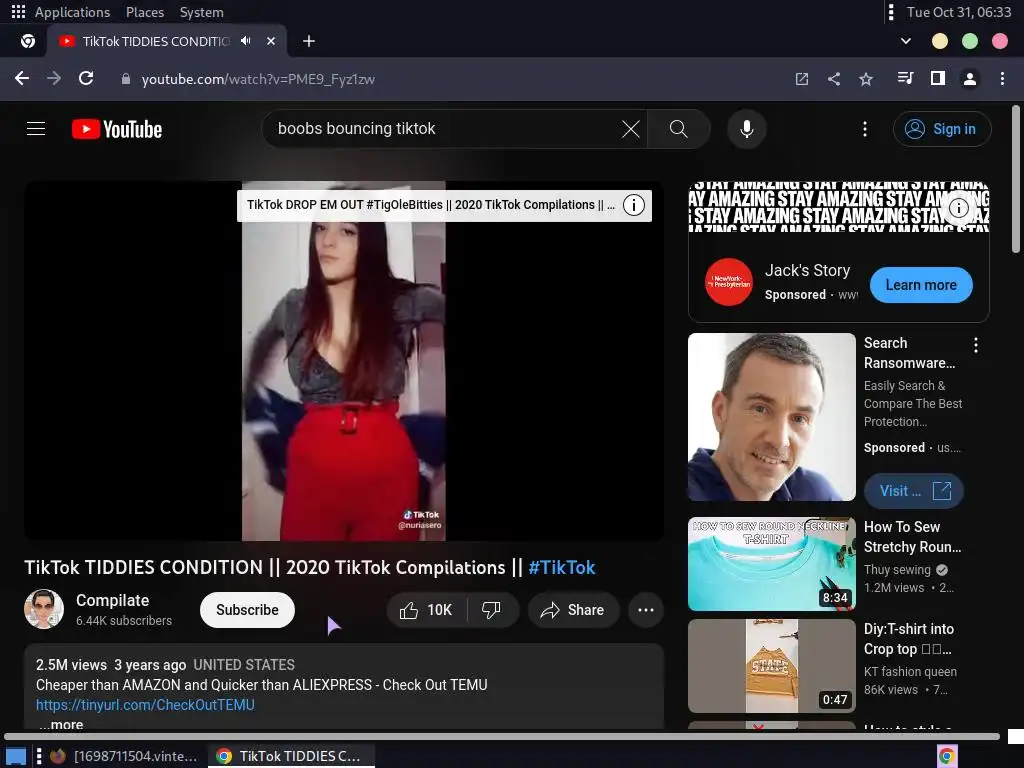
Task: Open the Chrome three-dot menu
Action: point(1002,78)
